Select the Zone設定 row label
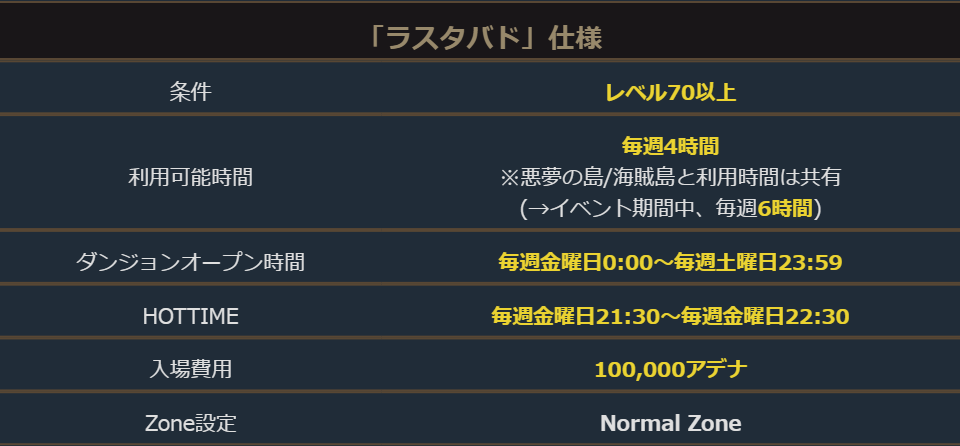960x446 pixels. pyautogui.click(x=190, y=423)
